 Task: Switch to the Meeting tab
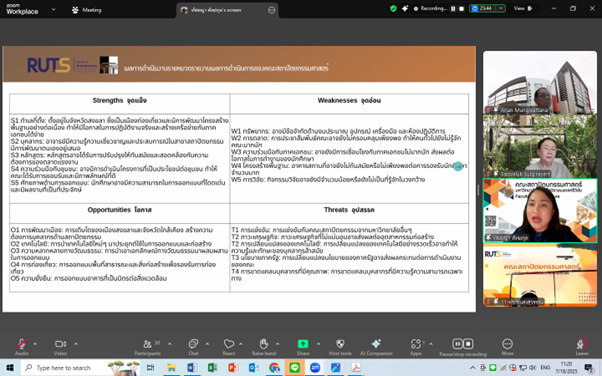[87, 10]
